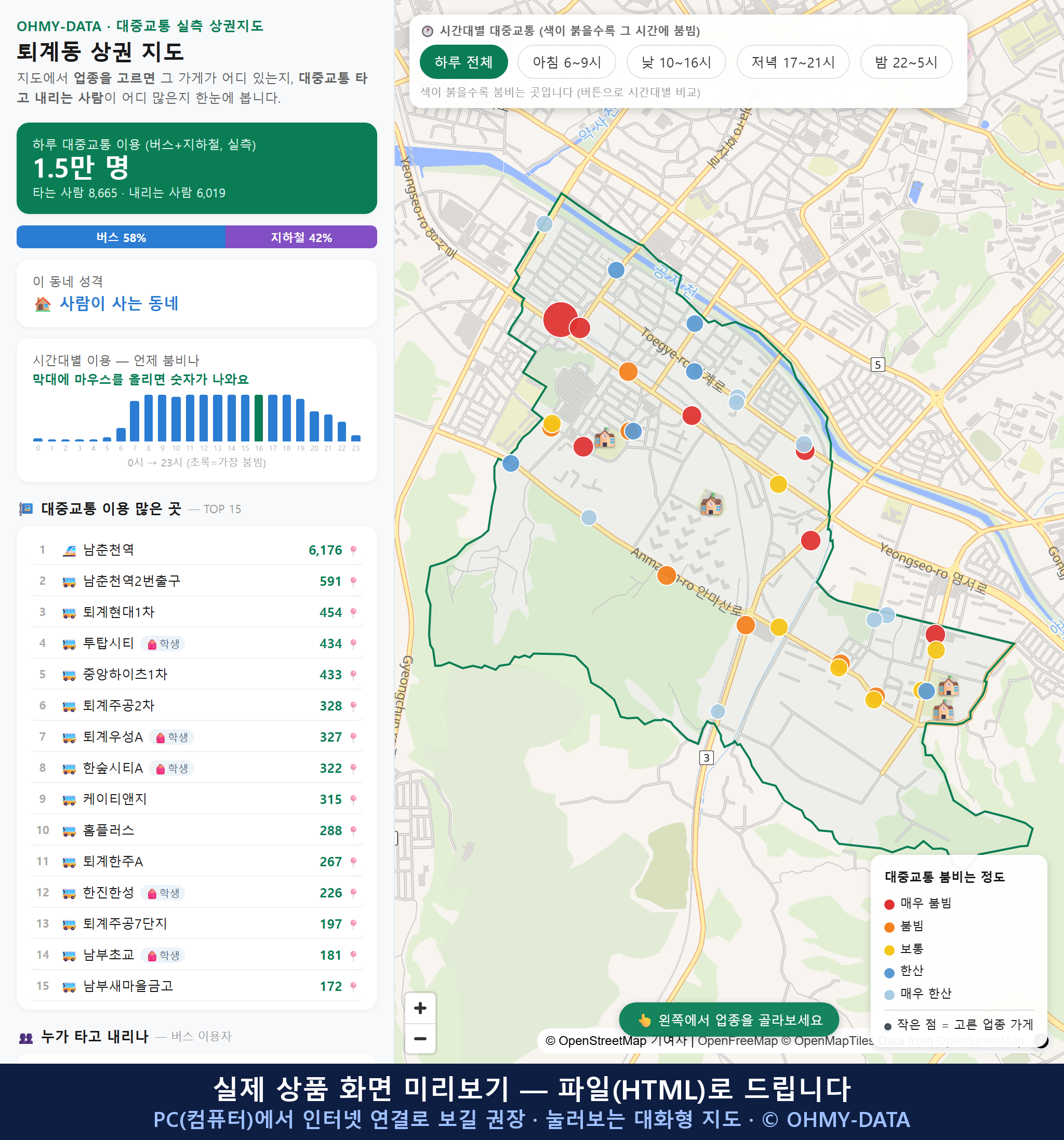Image resolution: width=1064 pixels, height=1140 pixels.
Task: Click the bus icon beside 남춘천역2번출구
Action: click(69, 582)
